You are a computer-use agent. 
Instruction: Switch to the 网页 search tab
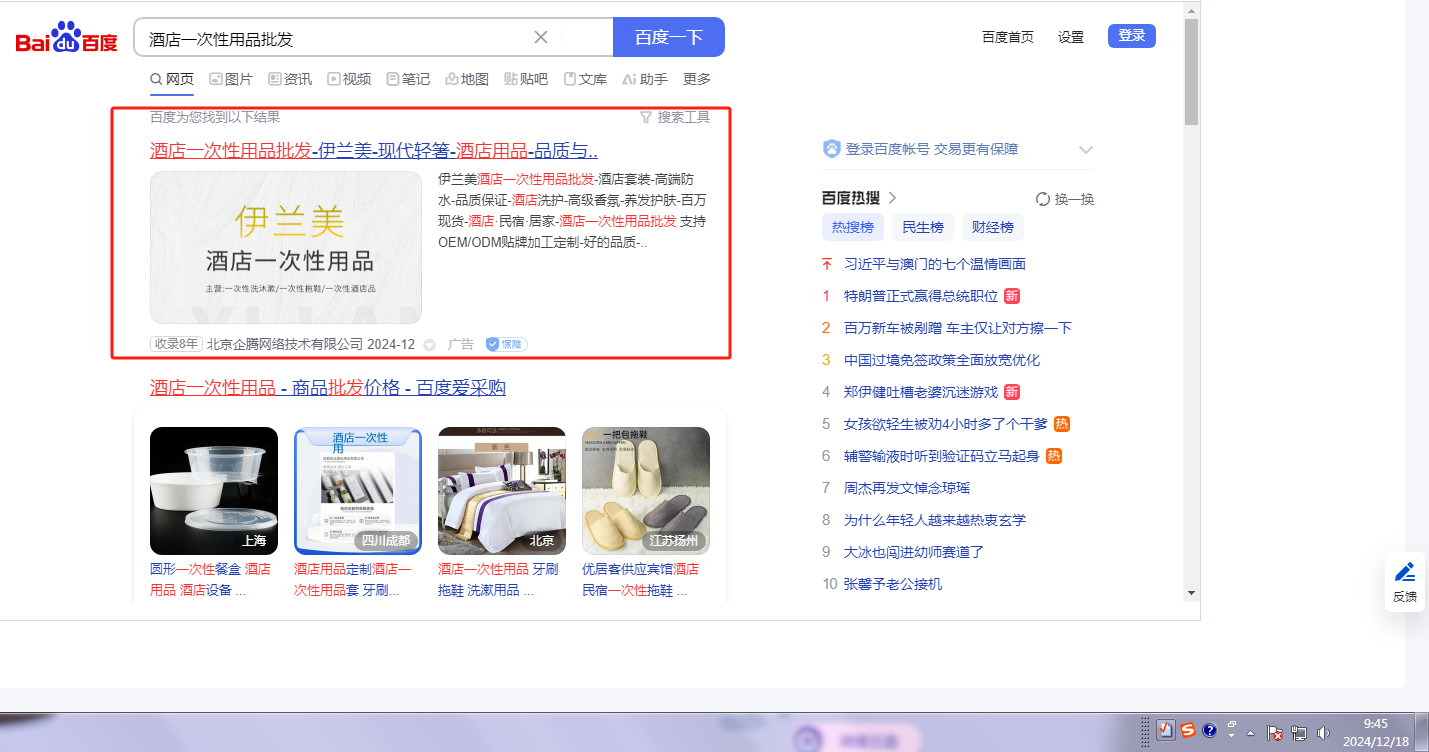172,79
